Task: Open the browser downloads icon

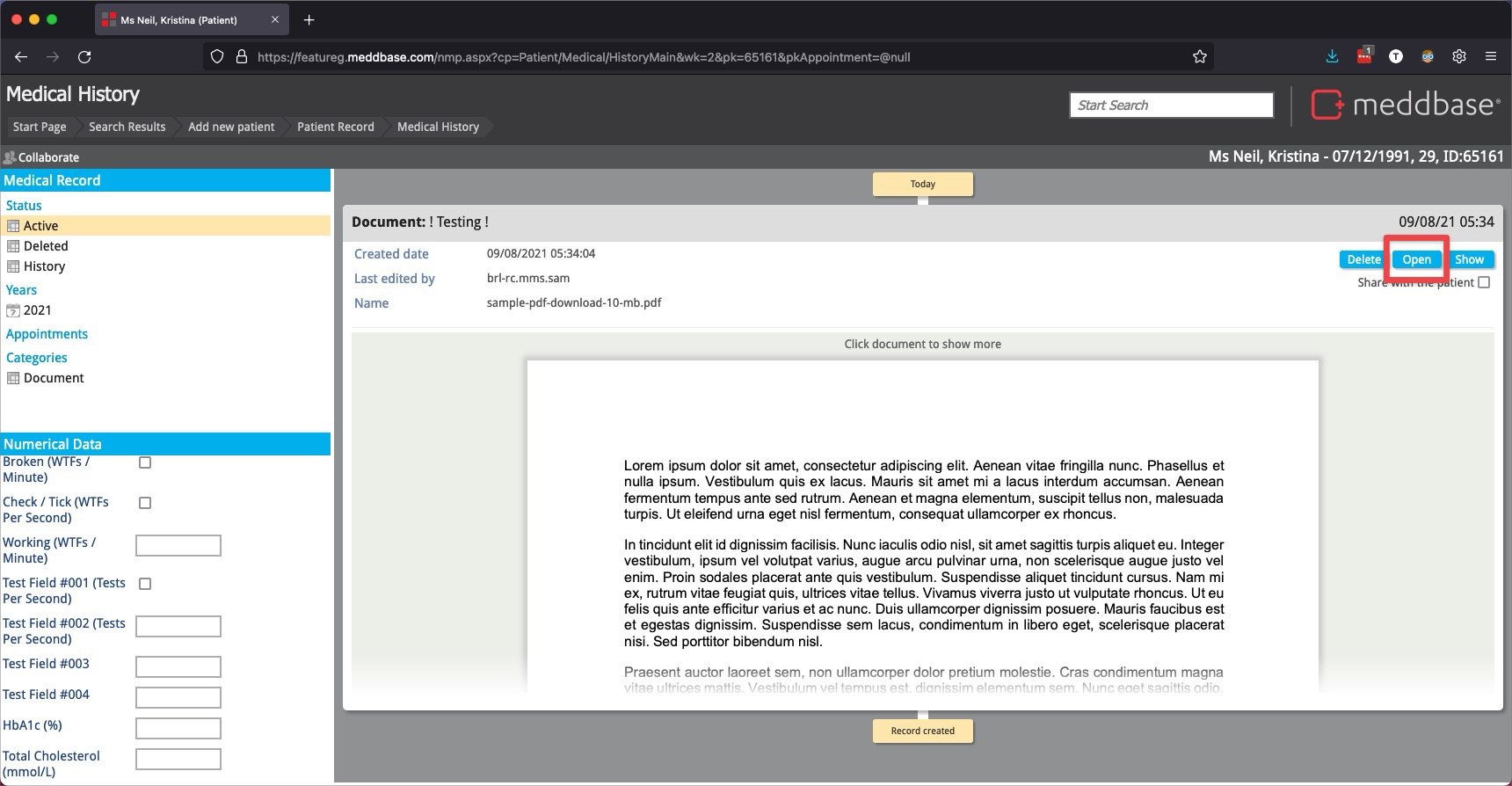Action: point(1332,57)
